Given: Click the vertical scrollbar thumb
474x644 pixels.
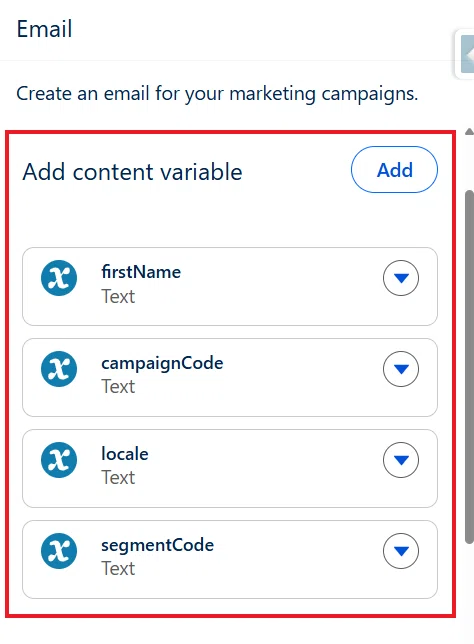Looking at the screenshot, I should (469, 367).
